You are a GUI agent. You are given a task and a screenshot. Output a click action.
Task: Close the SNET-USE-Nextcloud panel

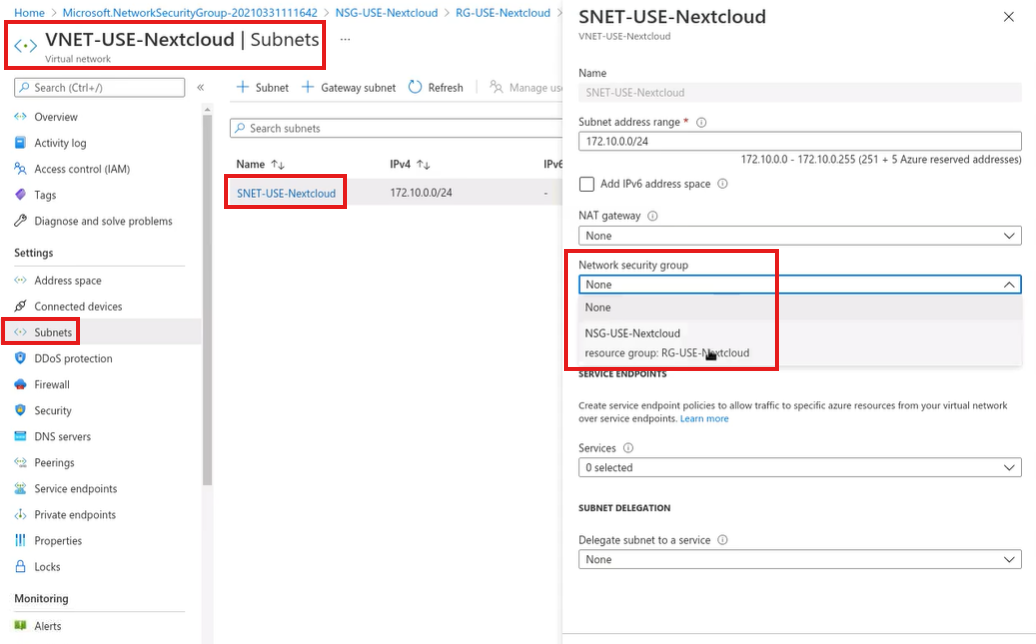click(x=1008, y=17)
